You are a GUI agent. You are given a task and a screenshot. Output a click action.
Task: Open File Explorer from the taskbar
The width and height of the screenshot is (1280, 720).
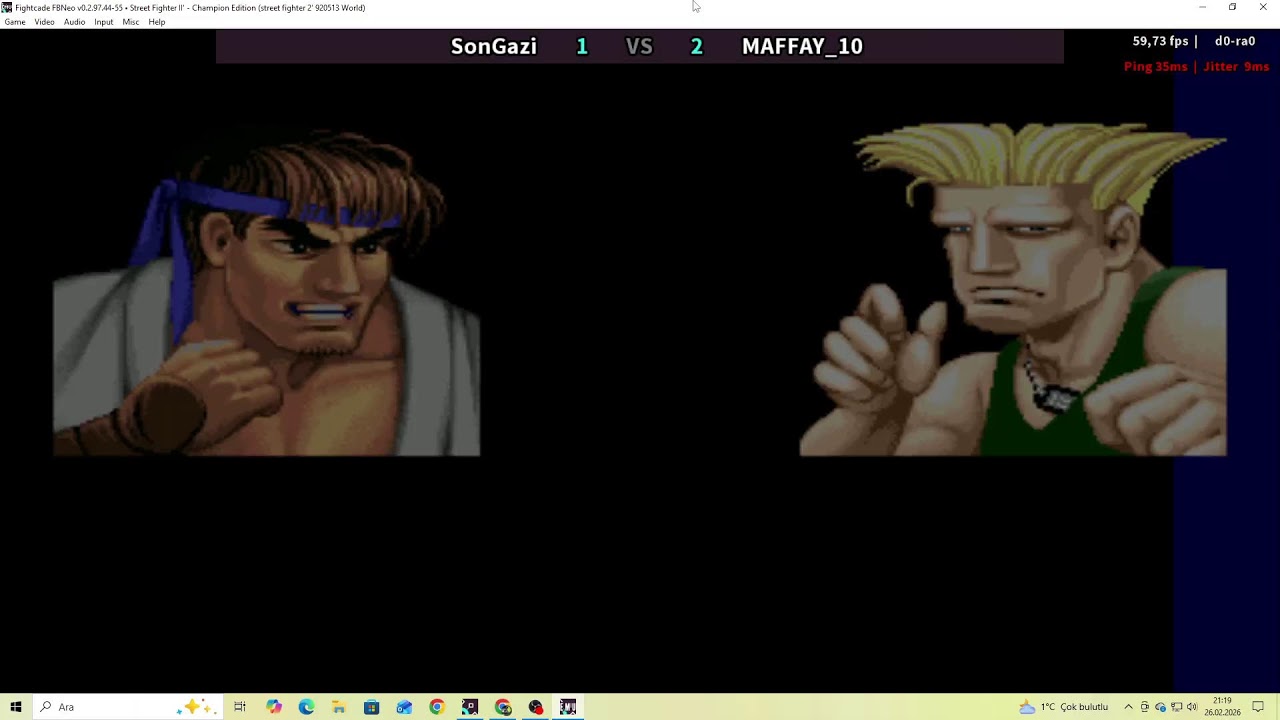pyautogui.click(x=339, y=707)
